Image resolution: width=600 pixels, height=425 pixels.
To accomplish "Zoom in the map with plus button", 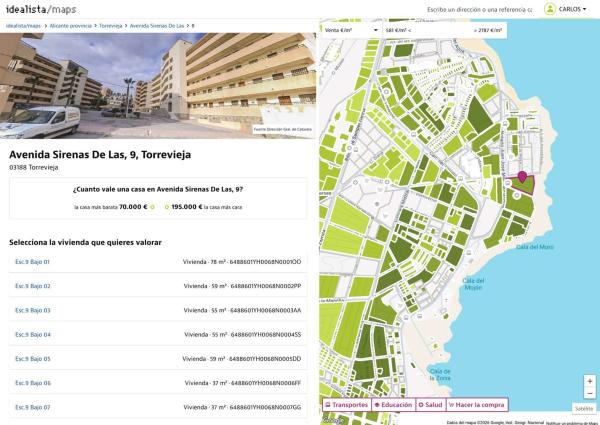I will pyautogui.click(x=590, y=381).
